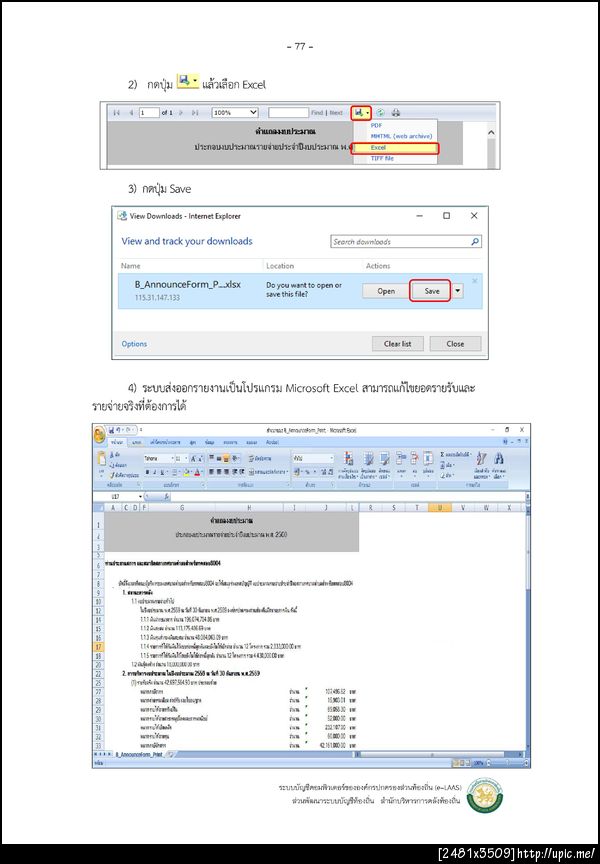
Task: Choose PDF from the export menu
Action: [376, 126]
